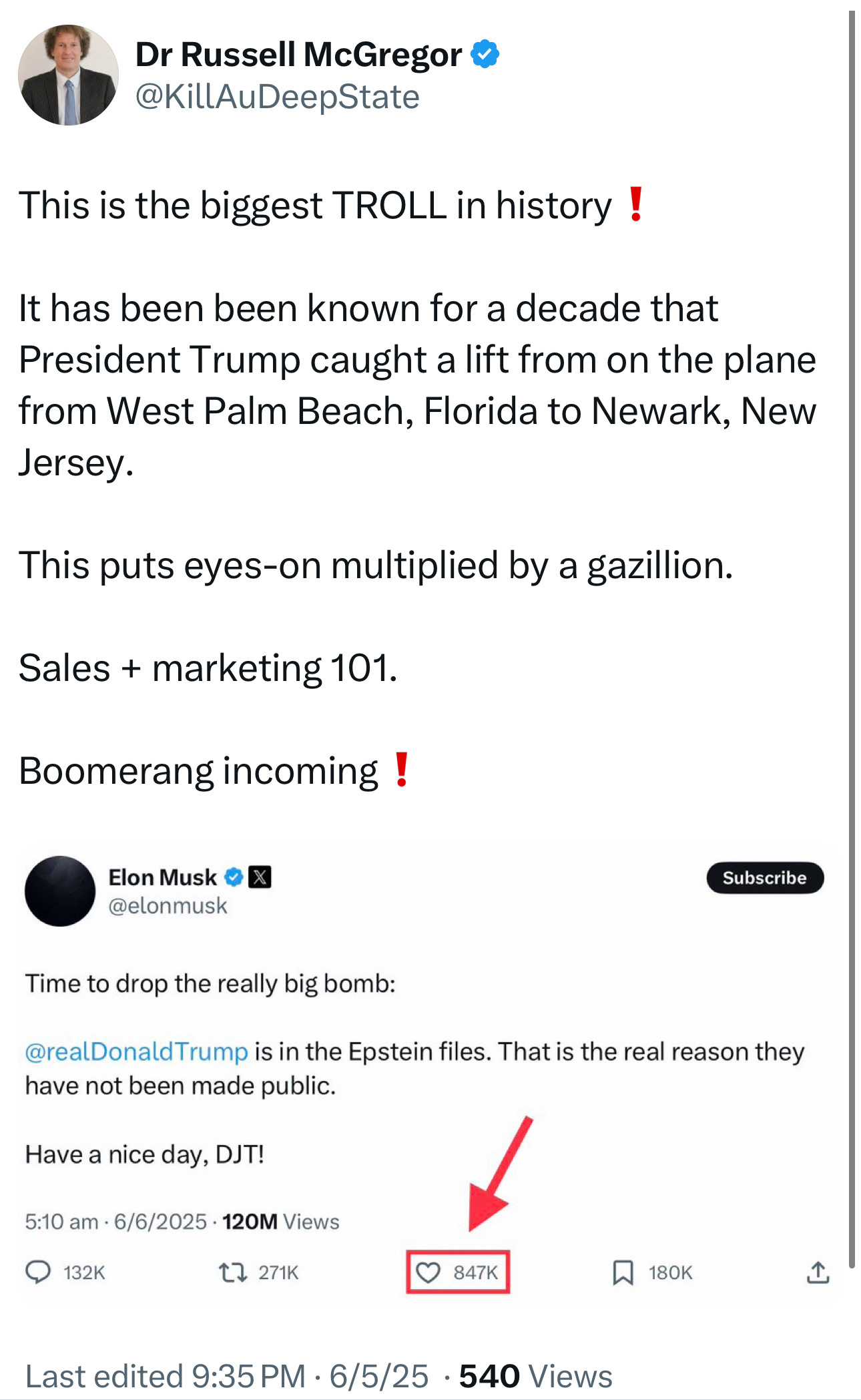Click Elon Musk's blue verified checkmark
Viewport: 861px width, 1400px height.
point(234,877)
